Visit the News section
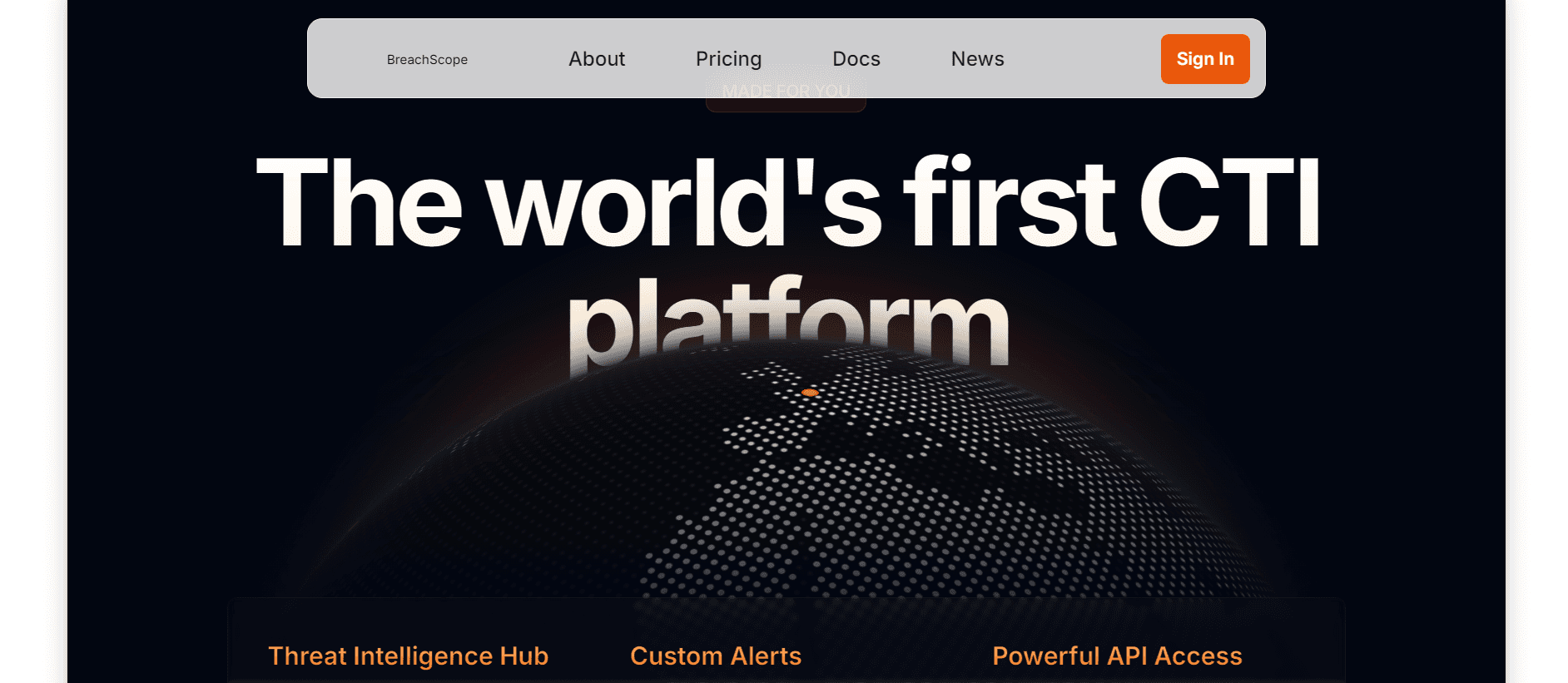Image resolution: width=1568 pixels, height=683 pixels. 978,59
